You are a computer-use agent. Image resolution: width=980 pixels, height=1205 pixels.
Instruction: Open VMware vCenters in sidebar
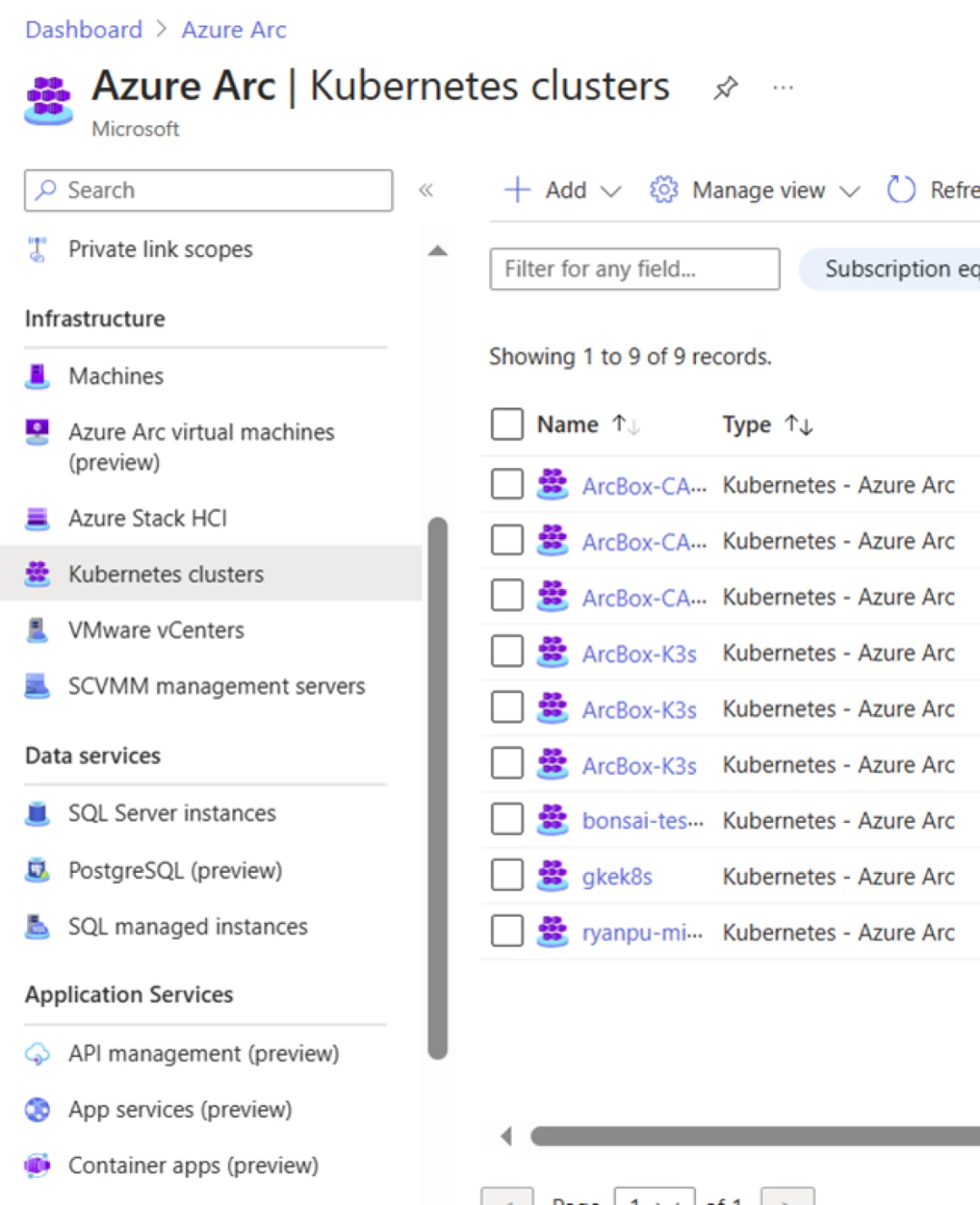point(156,630)
